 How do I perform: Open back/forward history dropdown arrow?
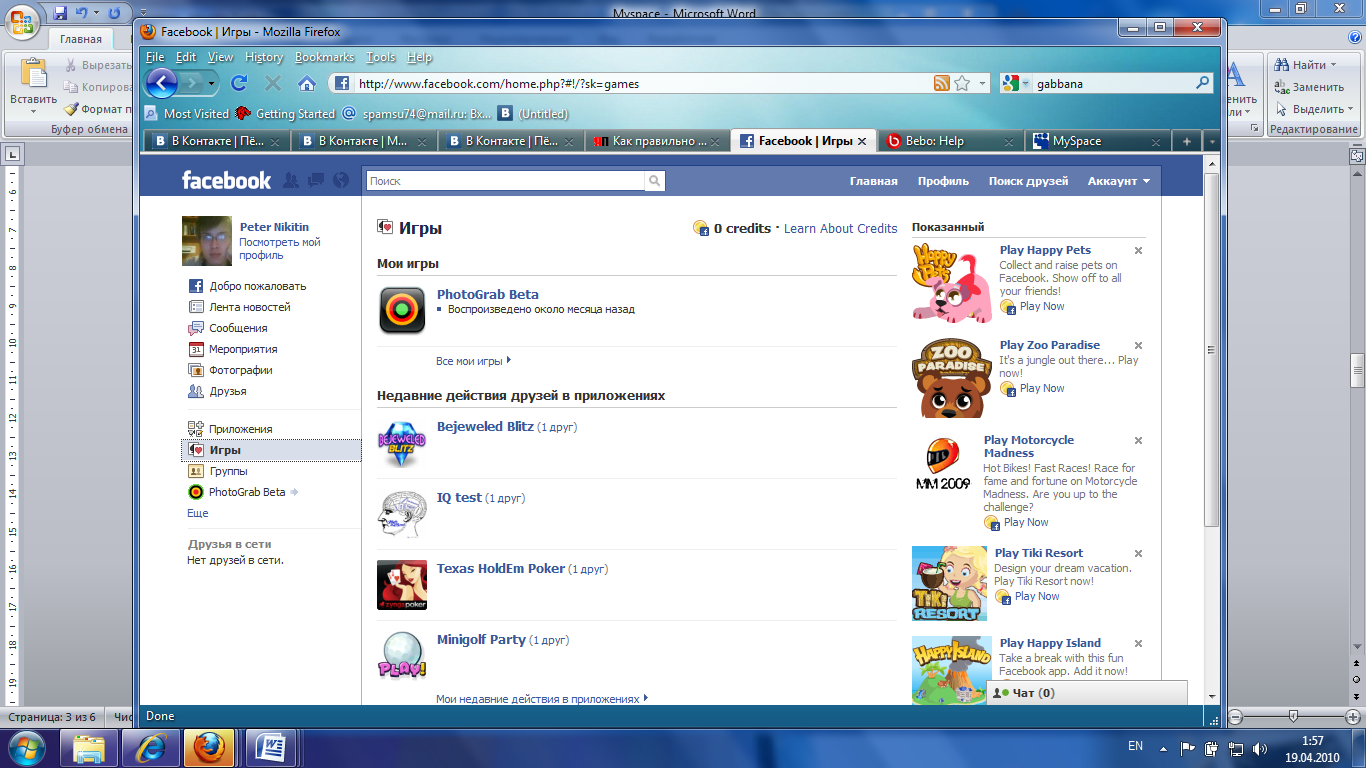coord(212,84)
